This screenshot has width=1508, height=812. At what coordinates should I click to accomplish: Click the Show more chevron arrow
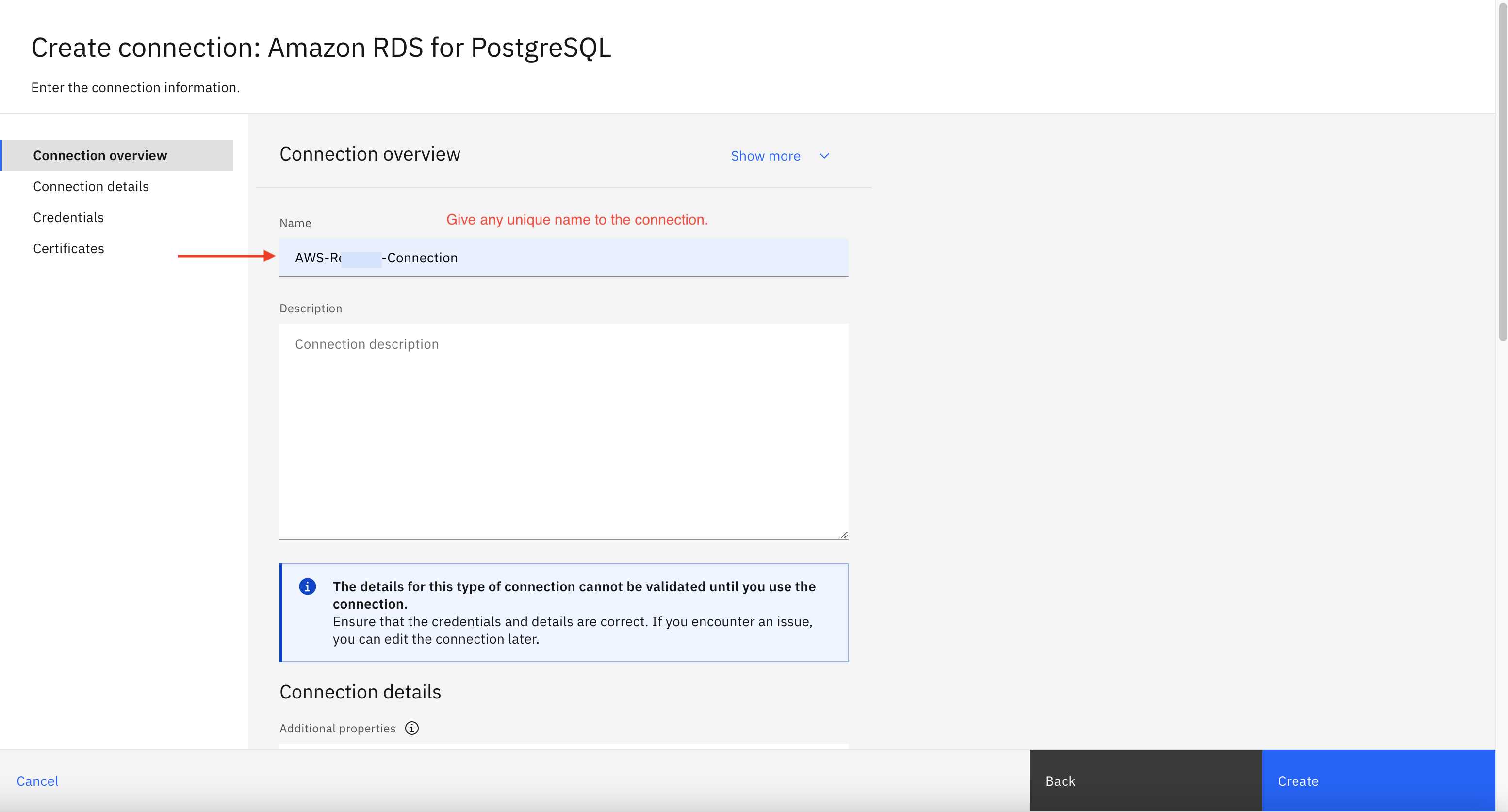click(x=824, y=156)
